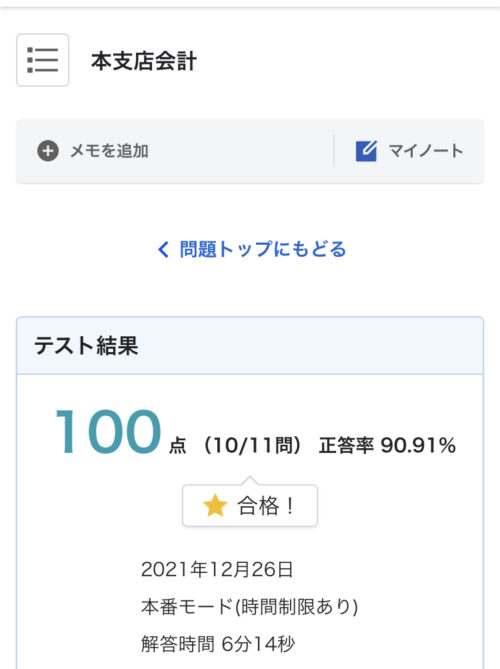
Task: Click the large 100 score number
Action: (x=108, y=431)
